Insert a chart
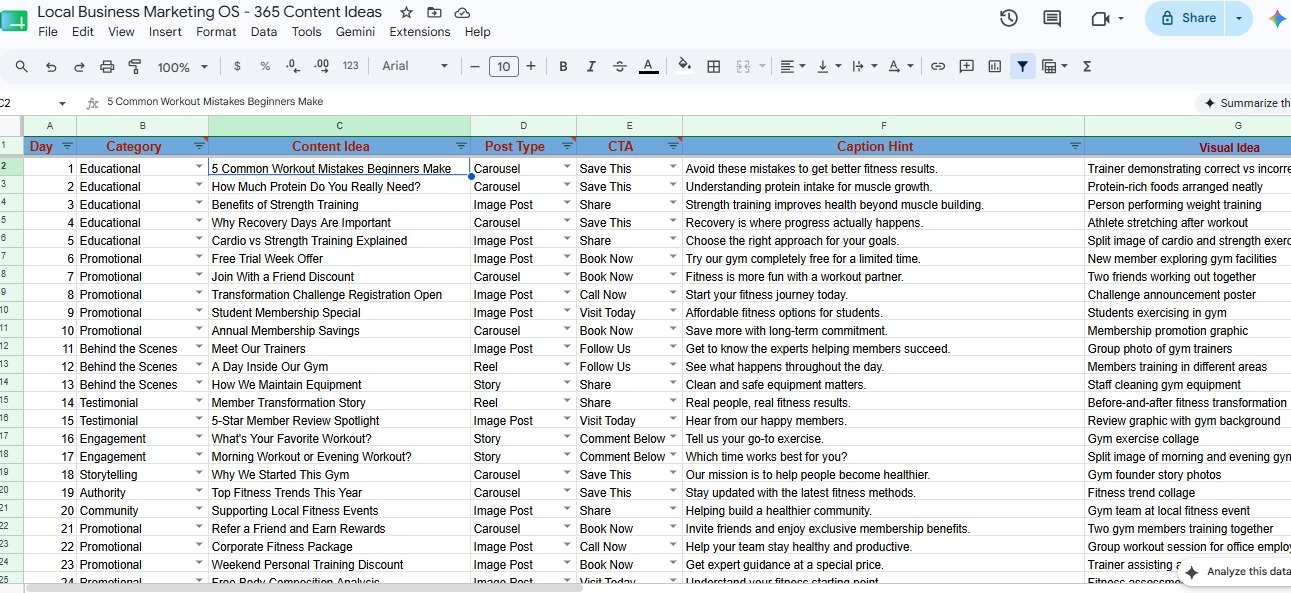Image resolution: width=1291 pixels, height=593 pixels. pyautogui.click(x=994, y=67)
